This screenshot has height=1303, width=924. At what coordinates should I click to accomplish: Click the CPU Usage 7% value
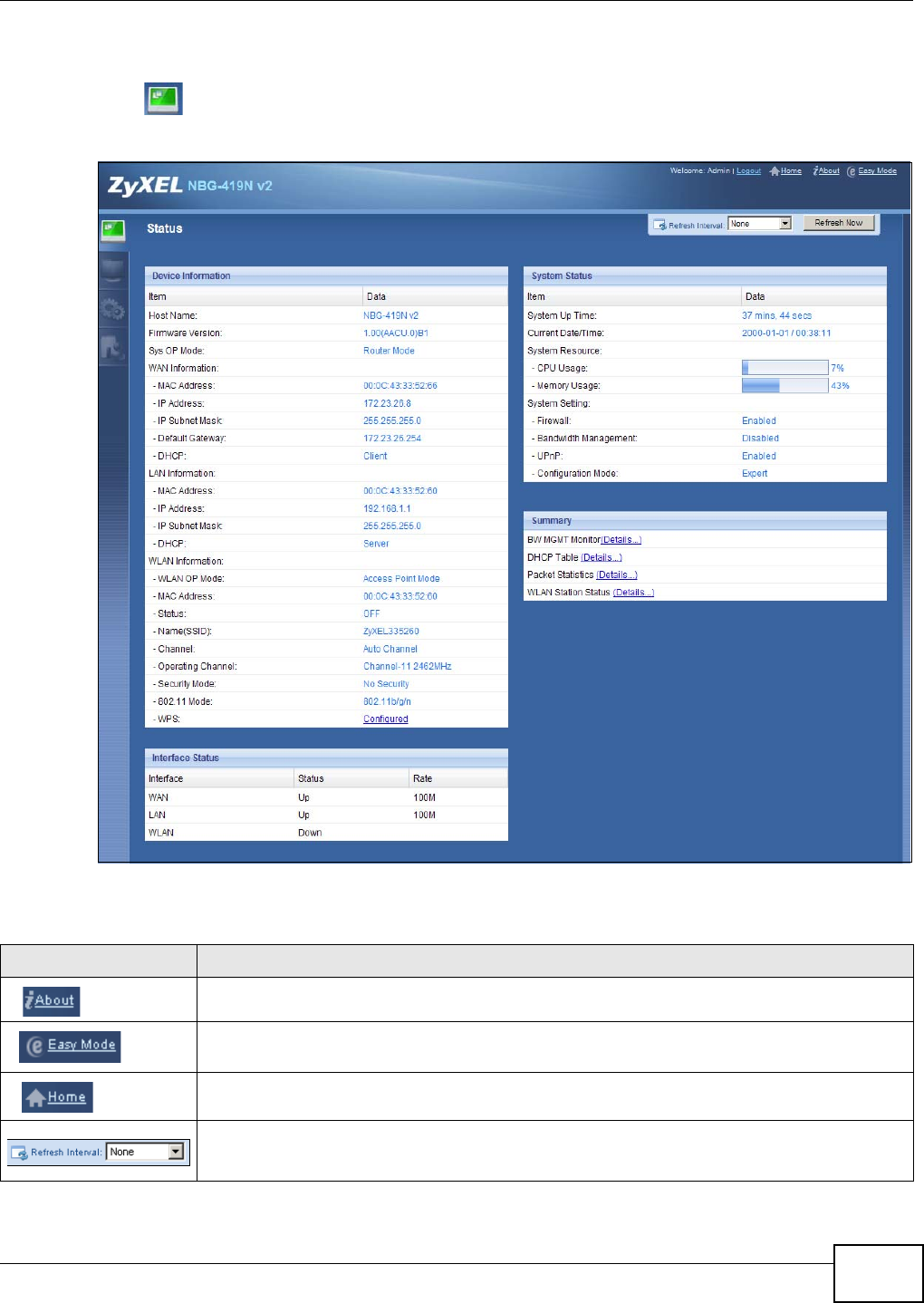click(x=838, y=369)
